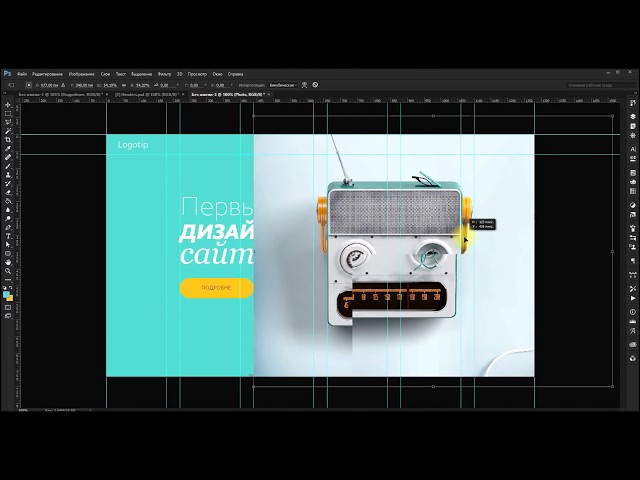Screen dimensions: 640x480
Task: Select the Brush tool
Action: [x=8, y=166]
